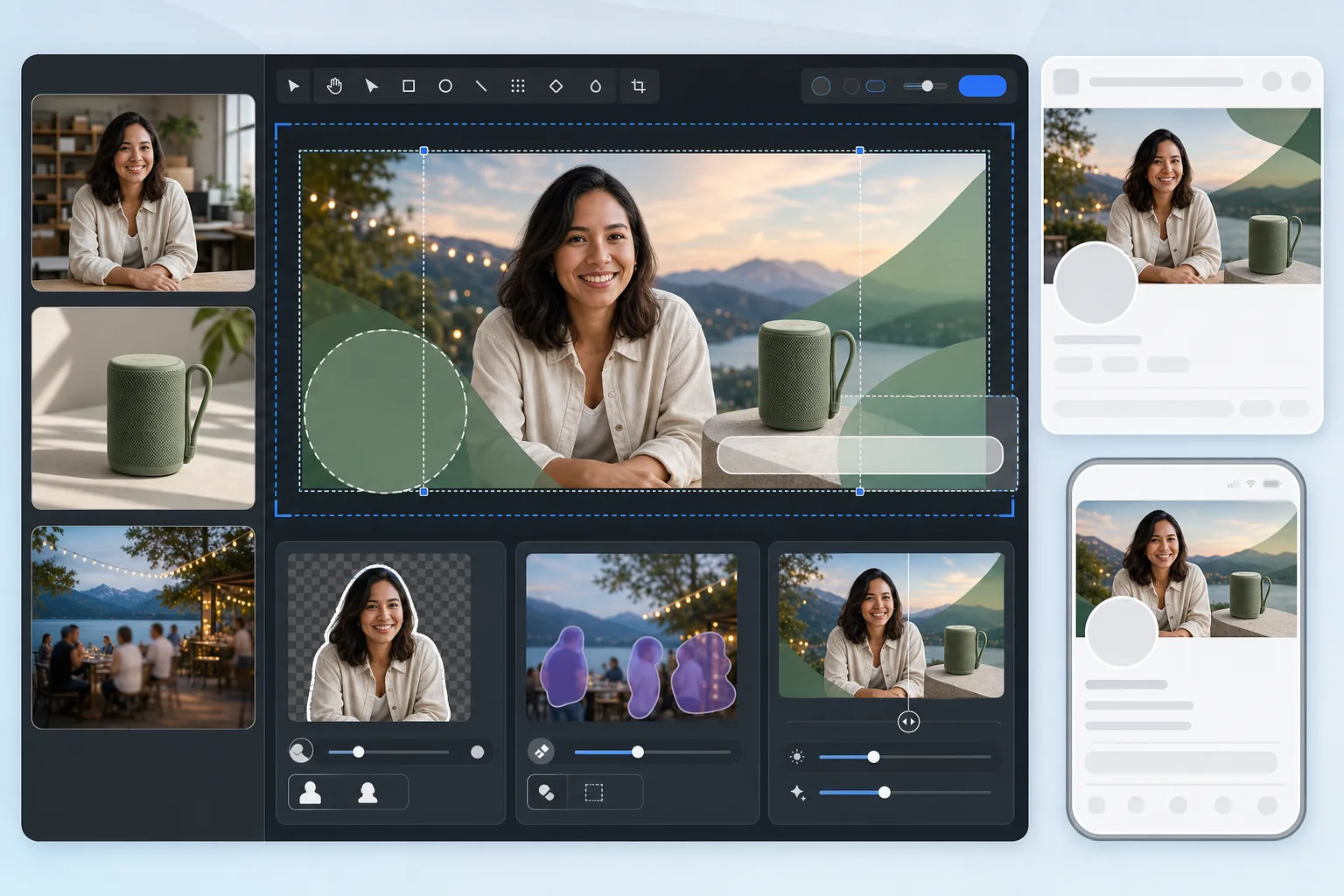
Task: Select the first person silhouette icon
Action: point(310,793)
